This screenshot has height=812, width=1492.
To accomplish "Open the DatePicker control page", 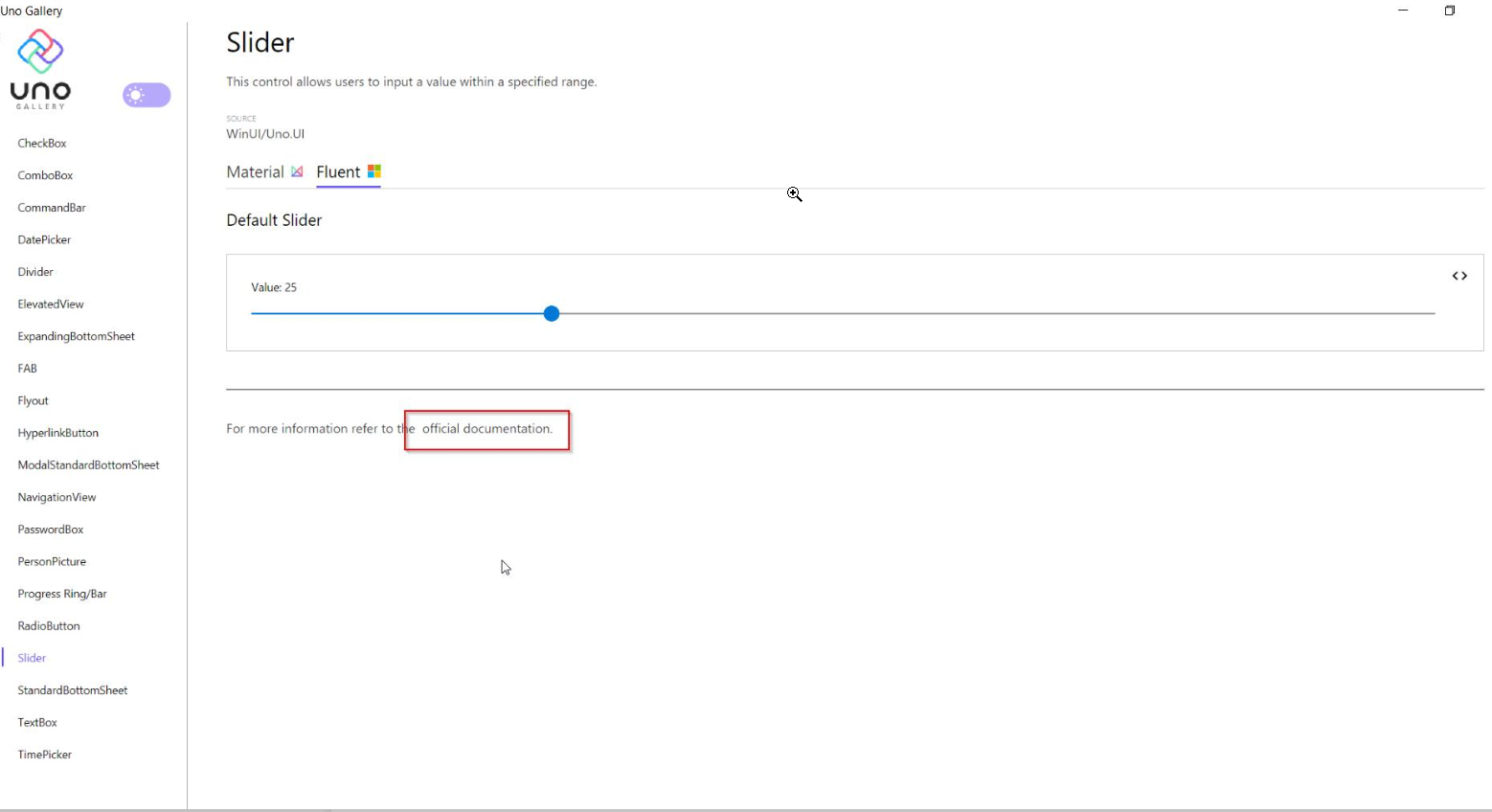I will [44, 238].
